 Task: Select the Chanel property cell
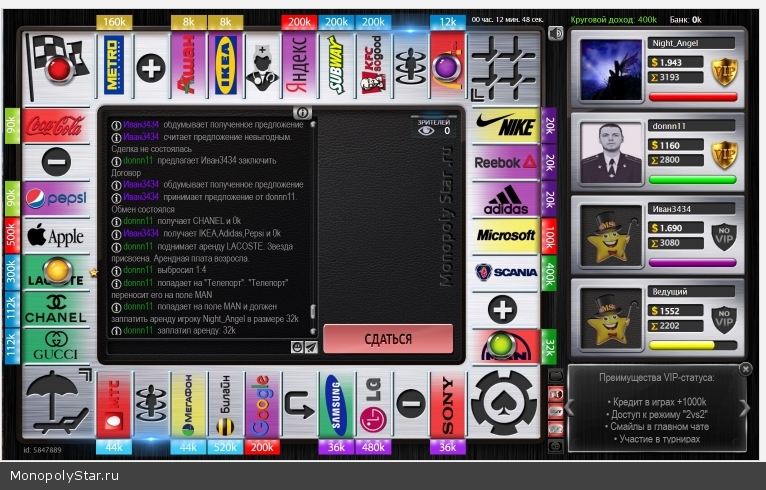click(56, 309)
